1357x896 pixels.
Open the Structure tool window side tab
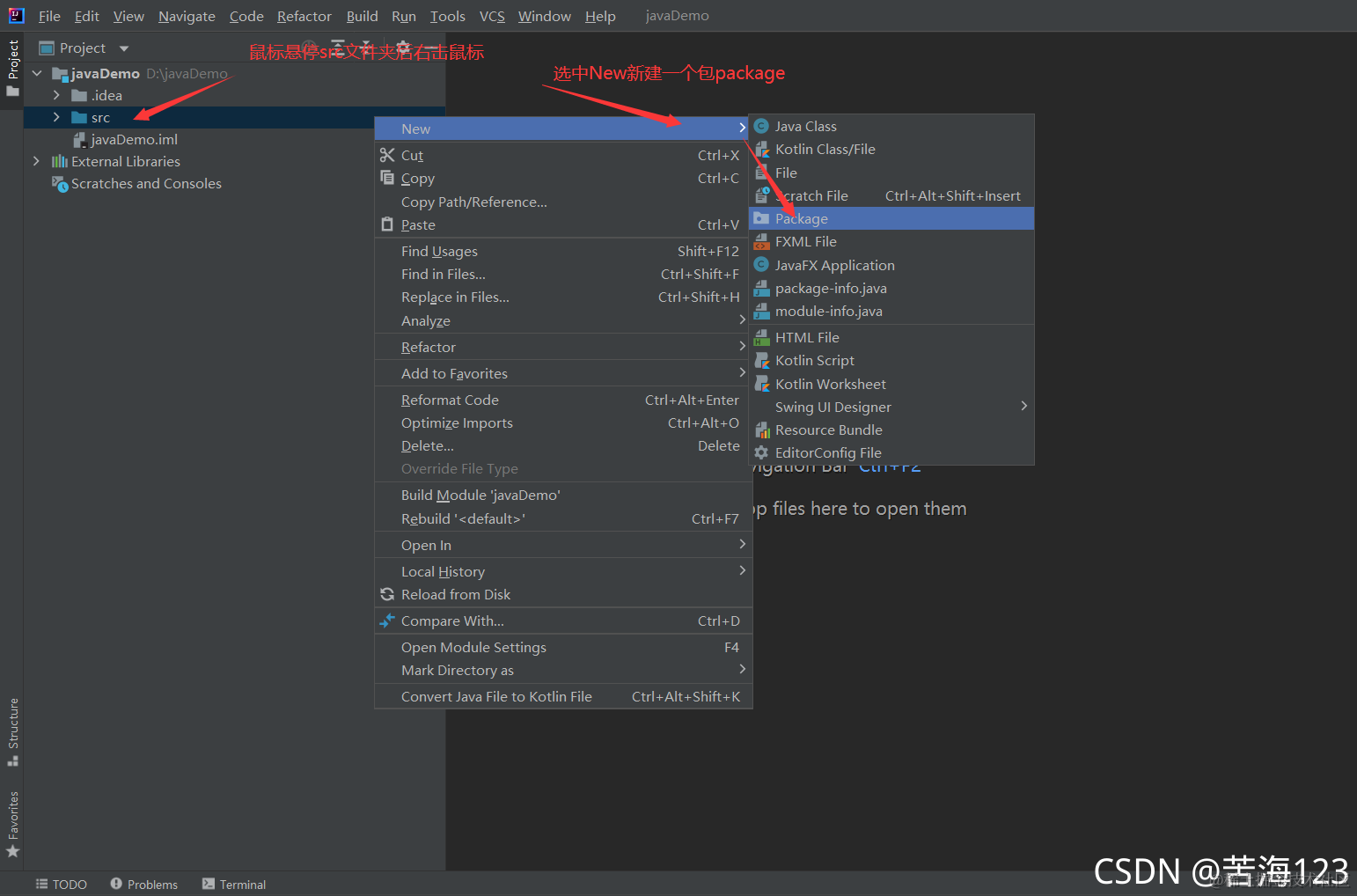13,731
